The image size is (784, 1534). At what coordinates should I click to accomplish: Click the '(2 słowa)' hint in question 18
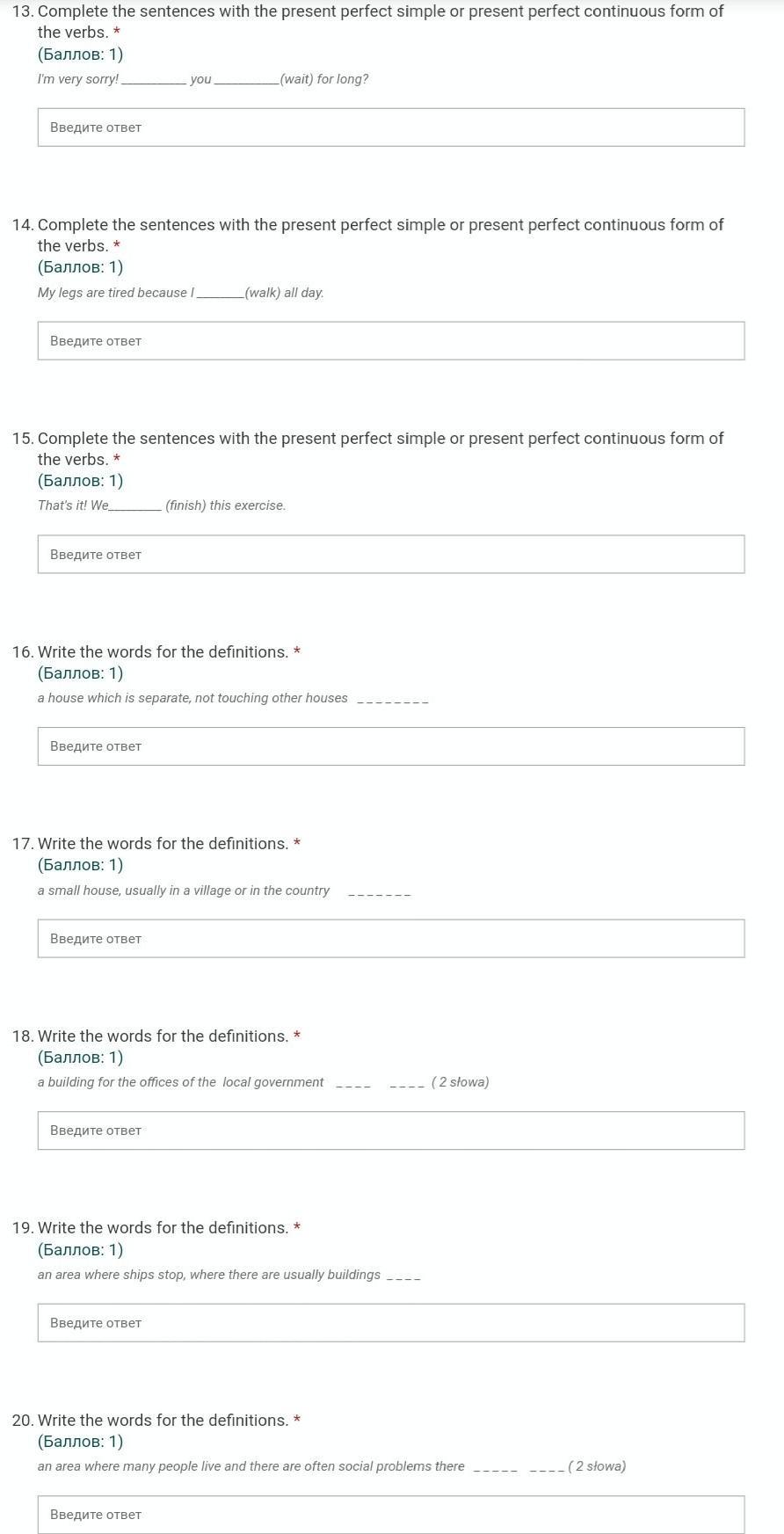click(x=461, y=1082)
